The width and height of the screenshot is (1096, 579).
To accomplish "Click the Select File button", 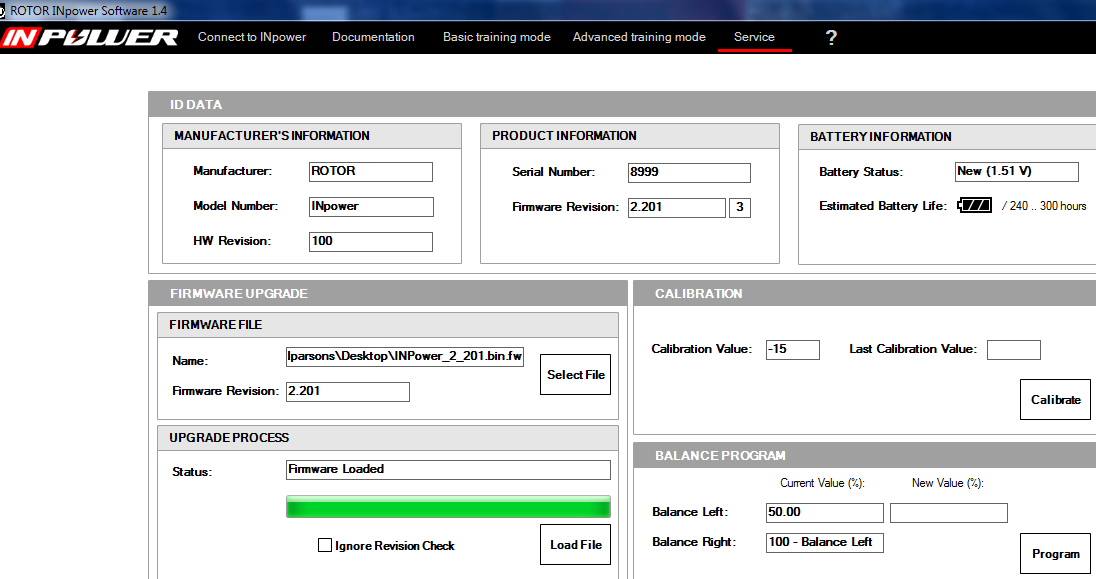I will (575, 374).
